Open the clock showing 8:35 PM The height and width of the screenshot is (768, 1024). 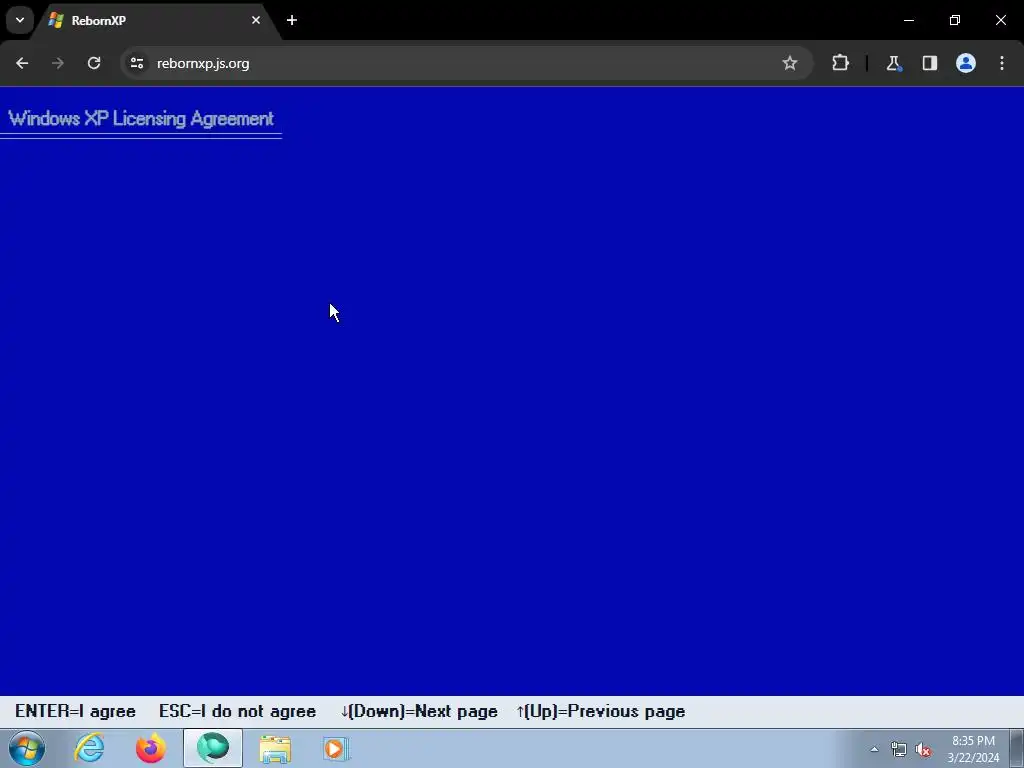973,749
